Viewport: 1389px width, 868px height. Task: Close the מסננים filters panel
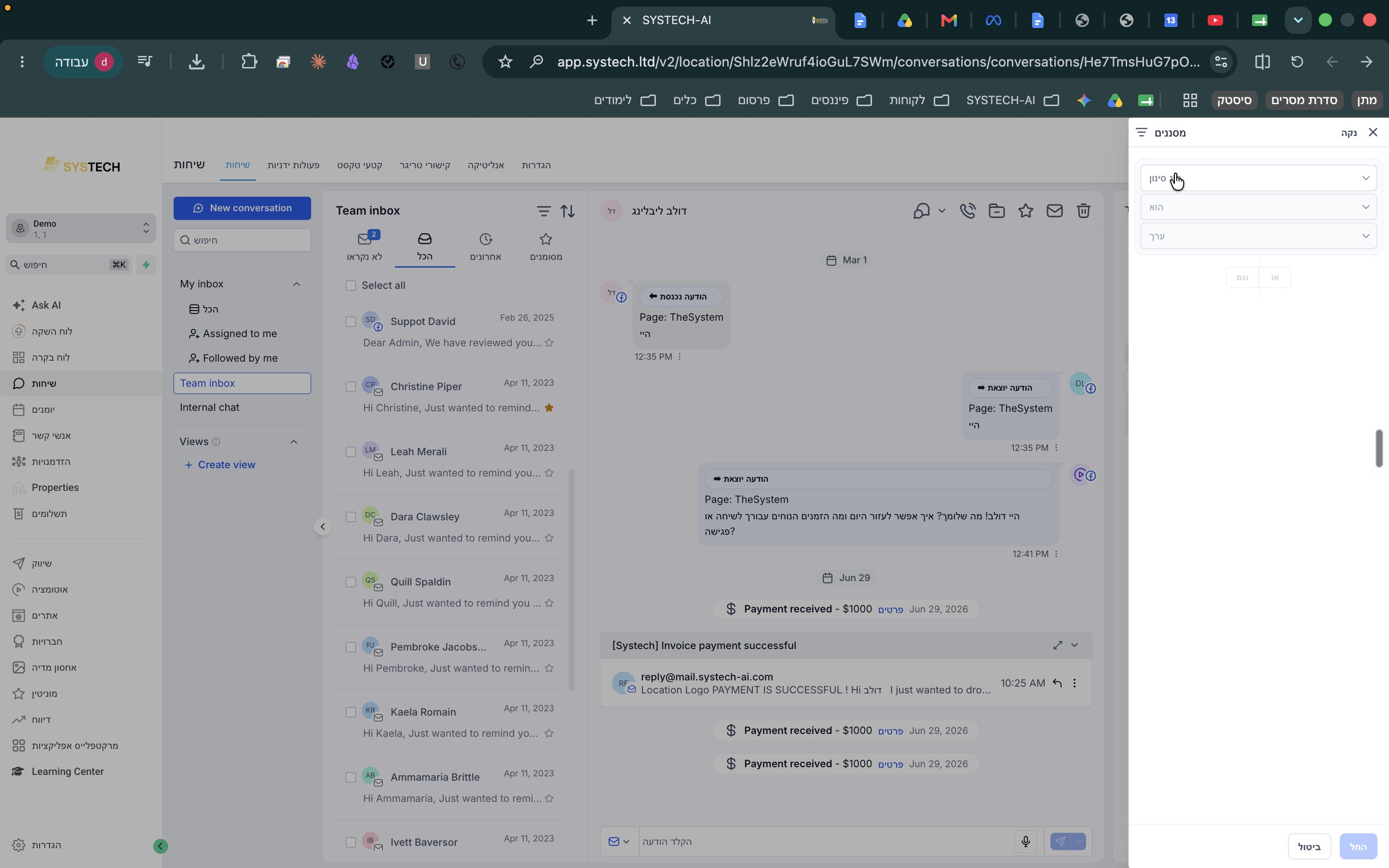click(1373, 132)
